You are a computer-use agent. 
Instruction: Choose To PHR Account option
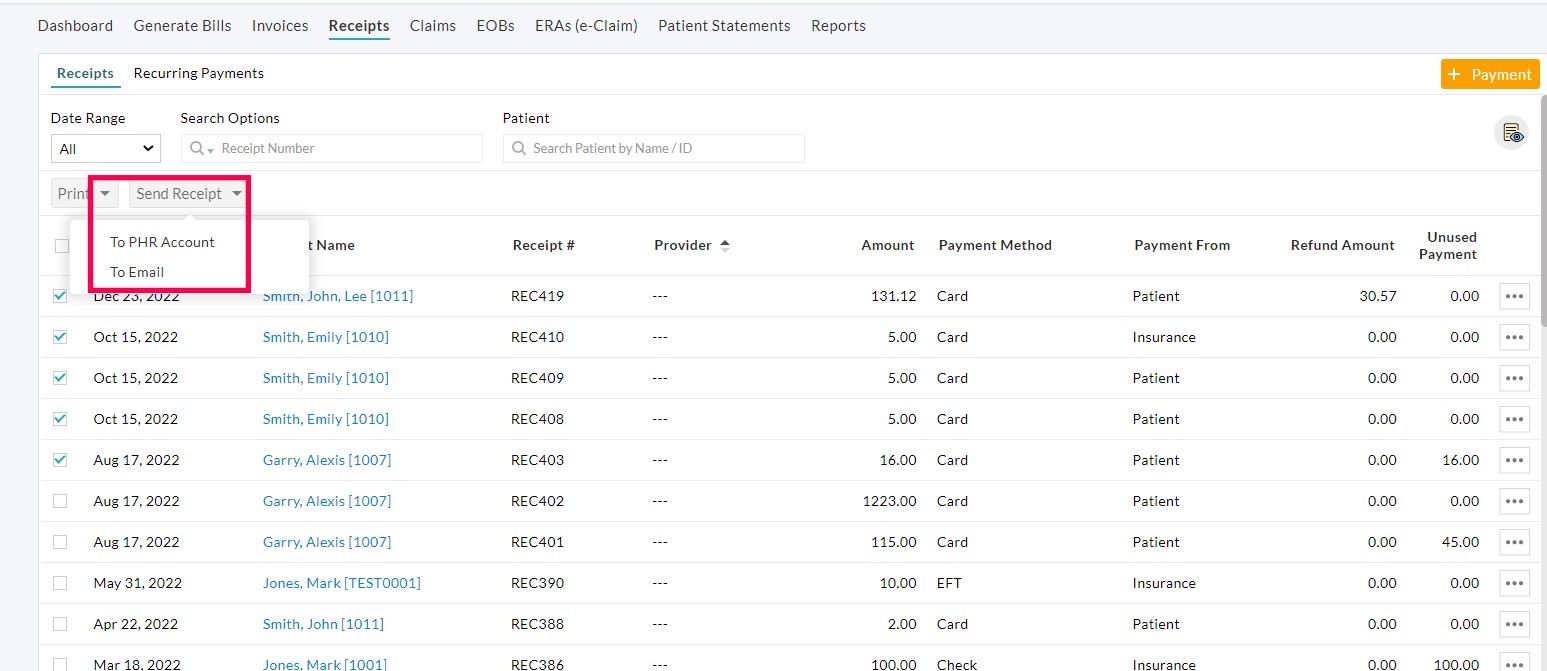[x=162, y=242]
